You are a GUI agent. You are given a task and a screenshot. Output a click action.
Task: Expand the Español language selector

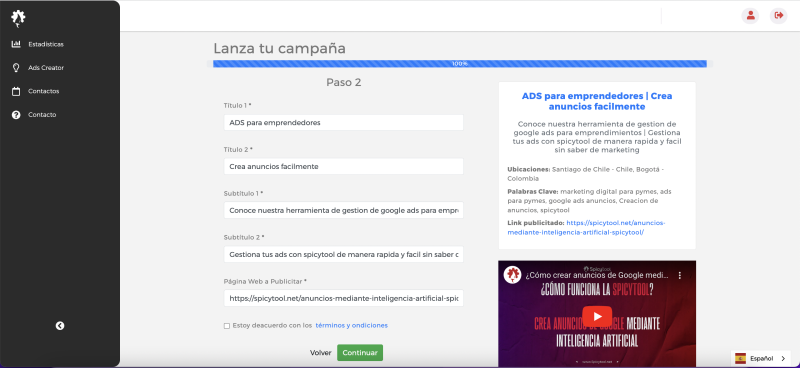click(x=761, y=358)
